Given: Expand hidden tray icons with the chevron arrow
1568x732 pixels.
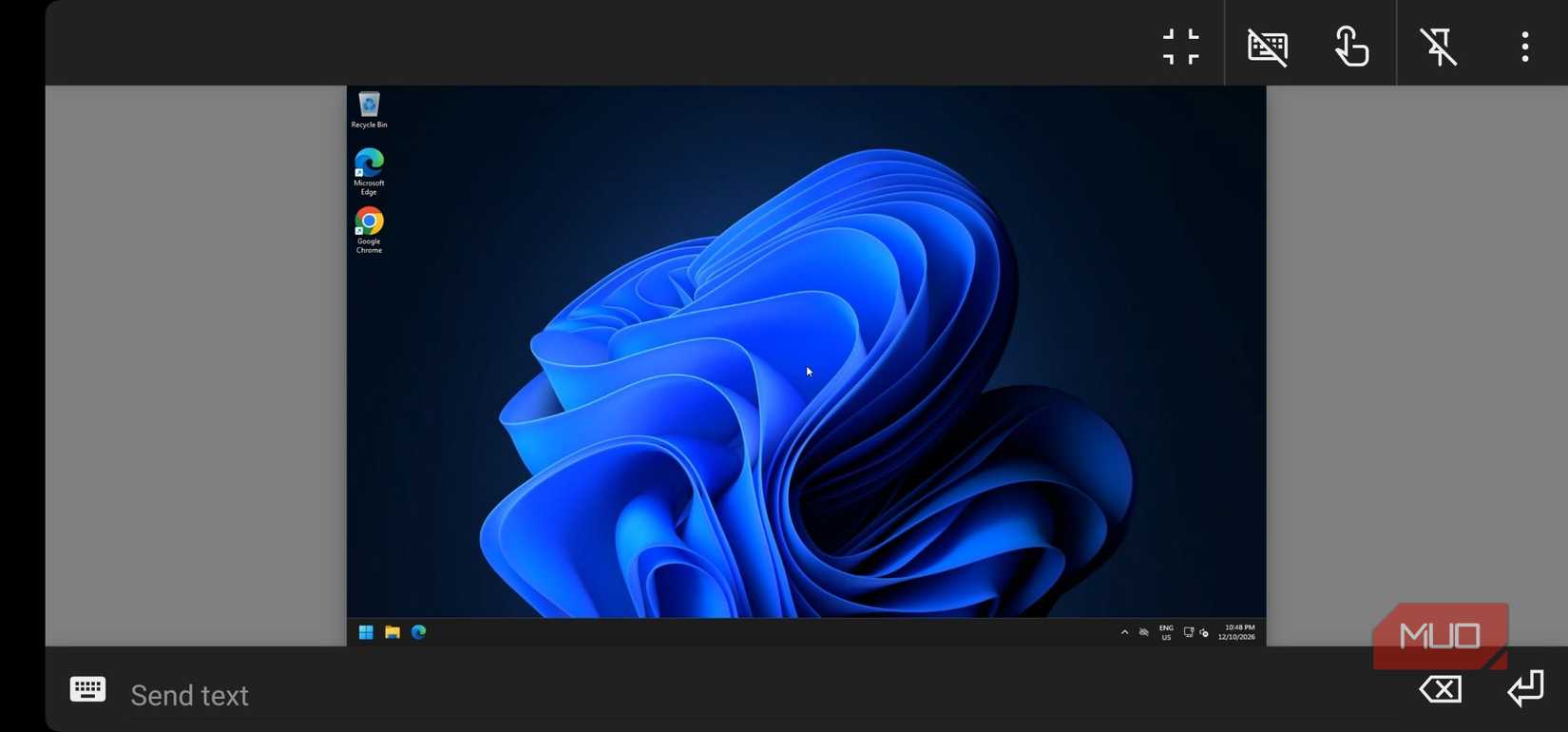Looking at the screenshot, I should tap(1124, 632).
